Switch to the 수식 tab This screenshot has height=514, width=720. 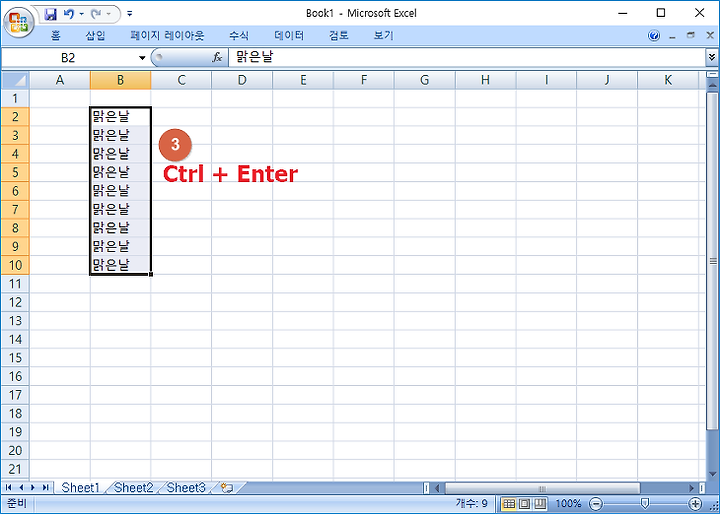pos(239,35)
